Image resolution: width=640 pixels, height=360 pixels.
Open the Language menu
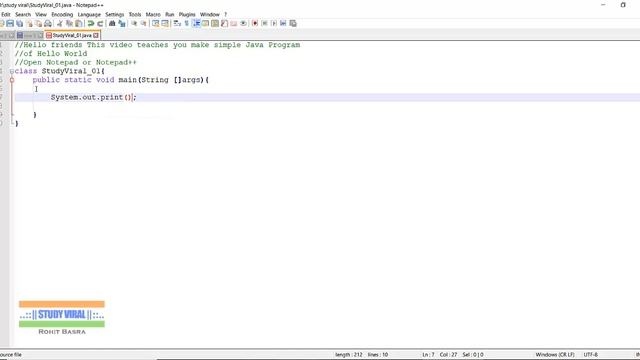(x=89, y=14)
